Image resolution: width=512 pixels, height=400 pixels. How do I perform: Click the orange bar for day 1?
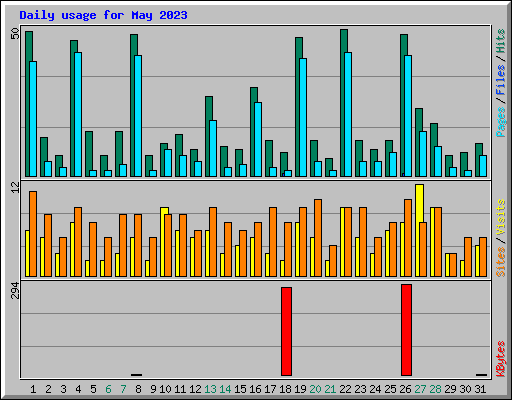tap(33, 234)
